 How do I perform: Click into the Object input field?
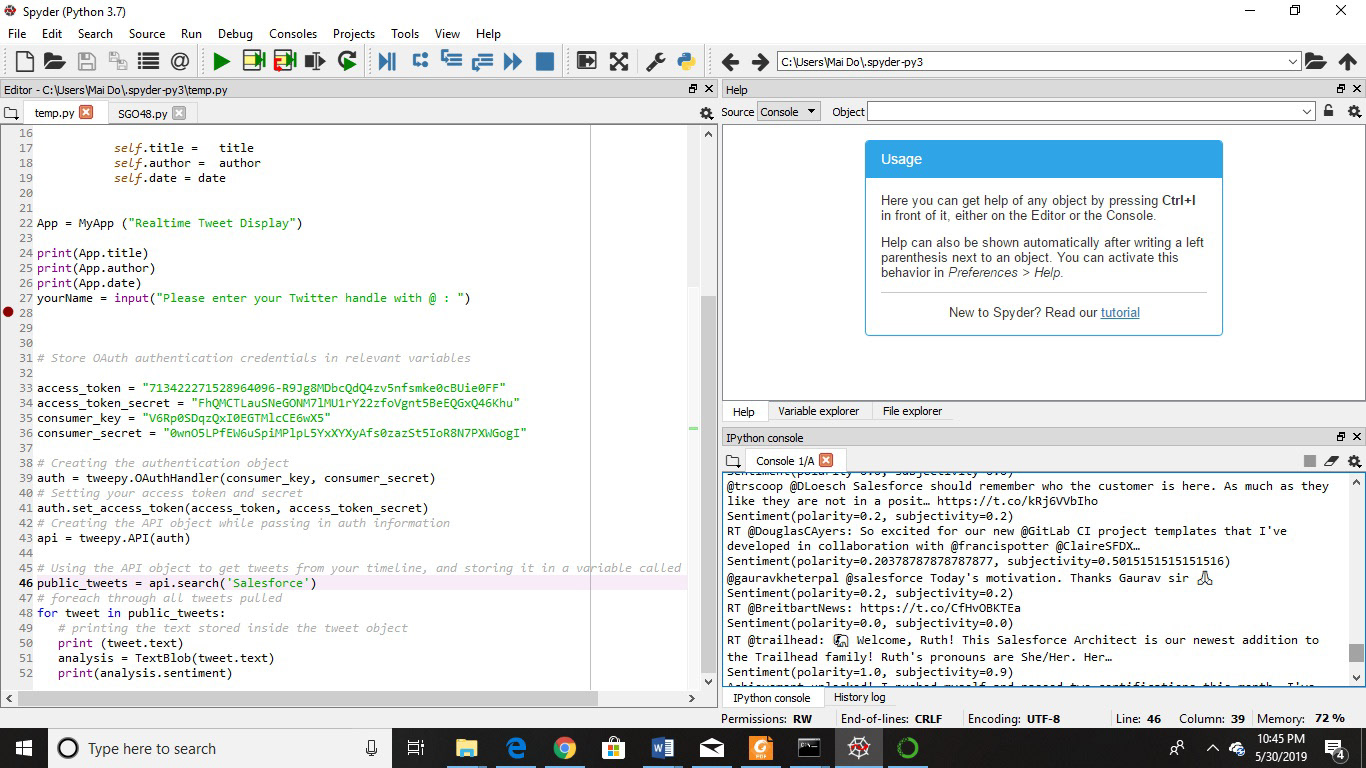click(1083, 112)
